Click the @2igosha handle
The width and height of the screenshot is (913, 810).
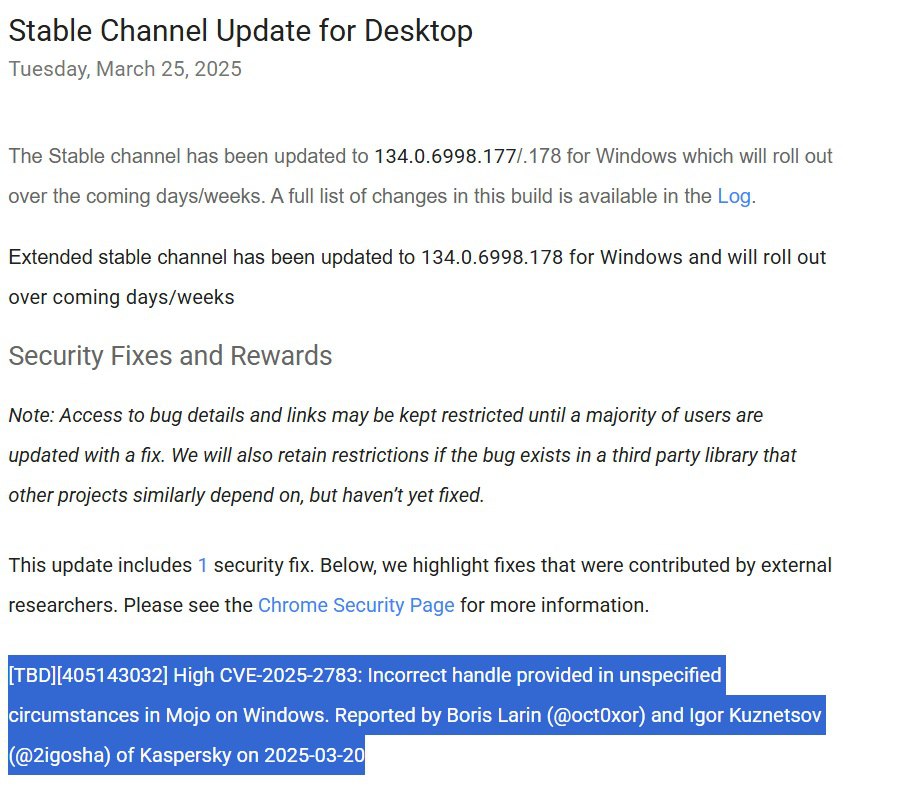58,755
